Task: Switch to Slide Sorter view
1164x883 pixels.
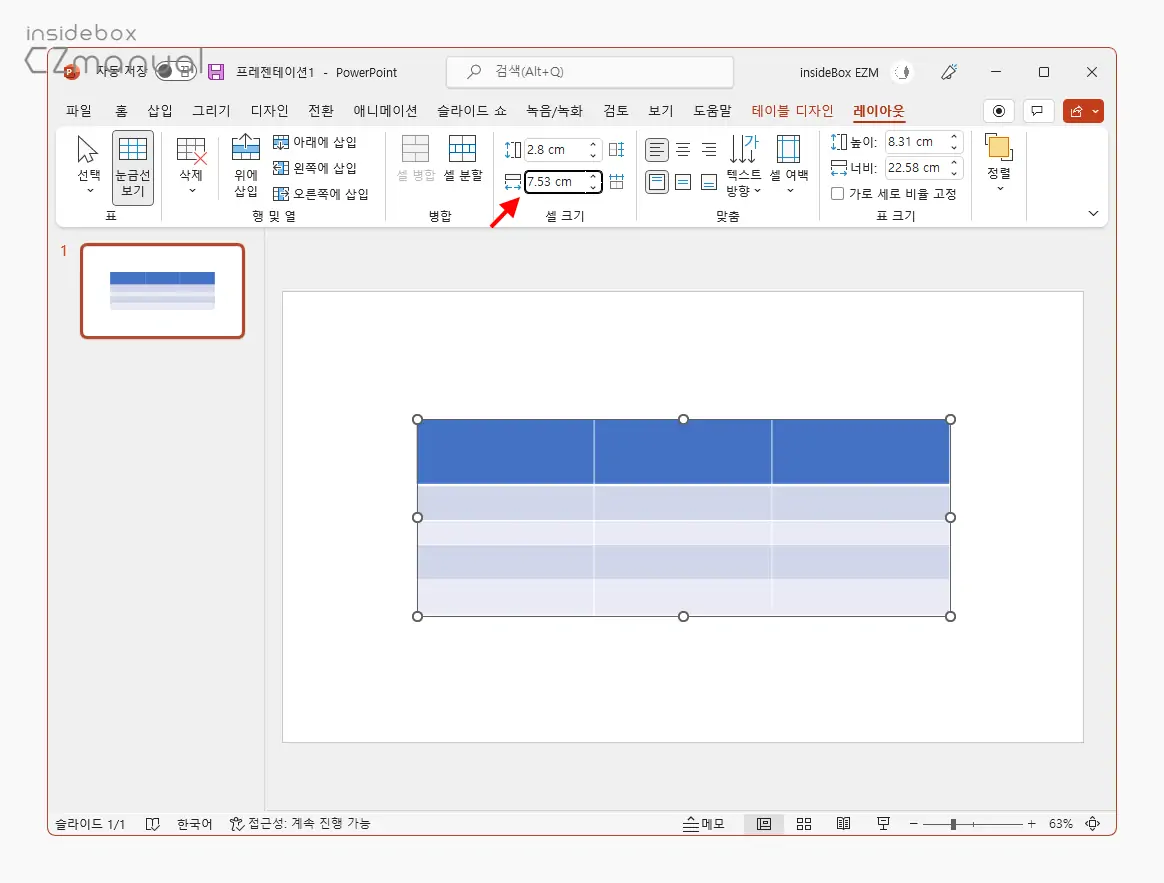Action: (x=804, y=824)
